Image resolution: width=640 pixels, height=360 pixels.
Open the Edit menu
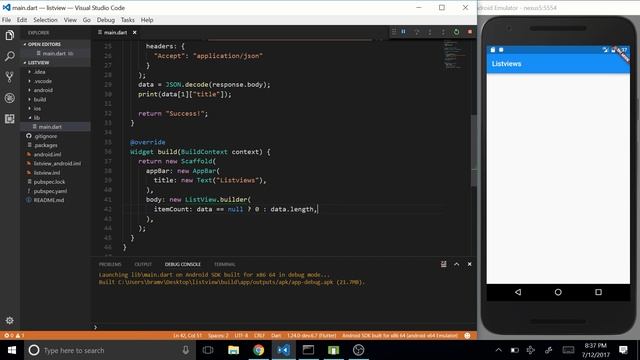pos(22,20)
